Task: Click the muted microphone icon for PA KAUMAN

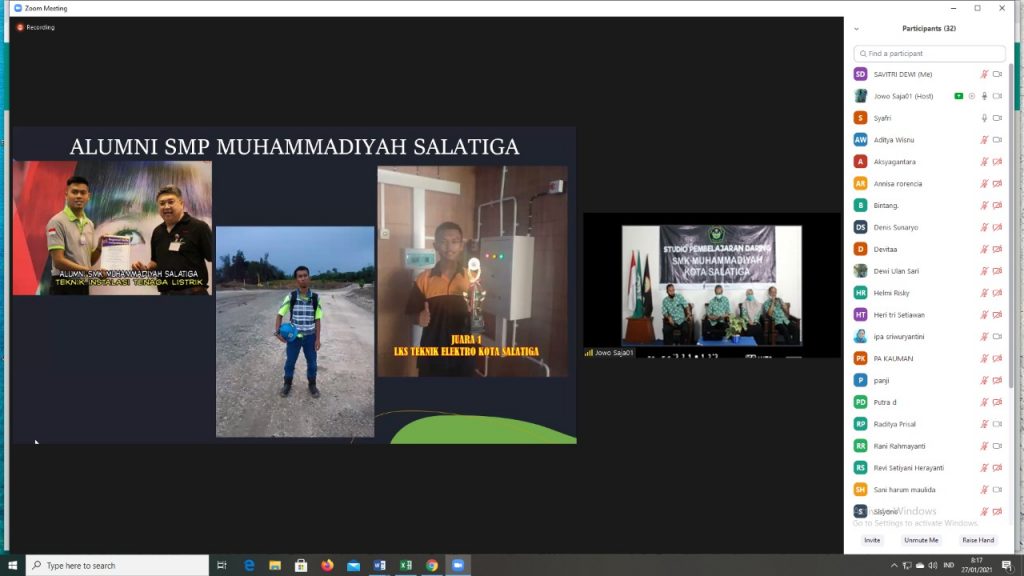Action: pos(984,359)
